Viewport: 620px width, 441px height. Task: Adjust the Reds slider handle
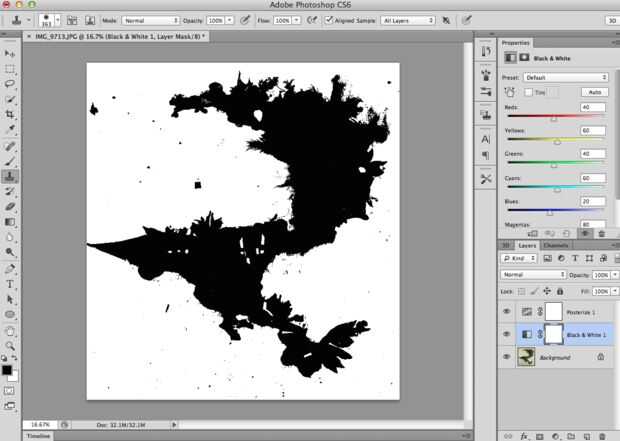pos(554,118)
